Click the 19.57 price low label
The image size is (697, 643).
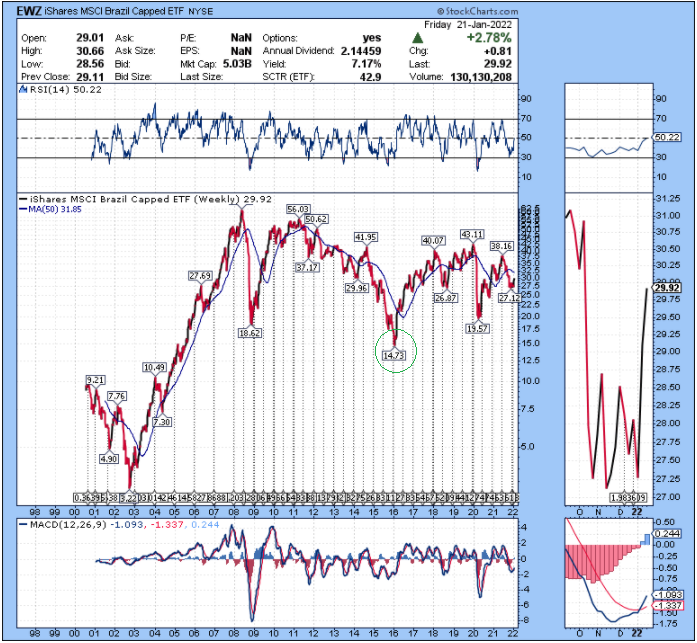(x=477, y=328)
